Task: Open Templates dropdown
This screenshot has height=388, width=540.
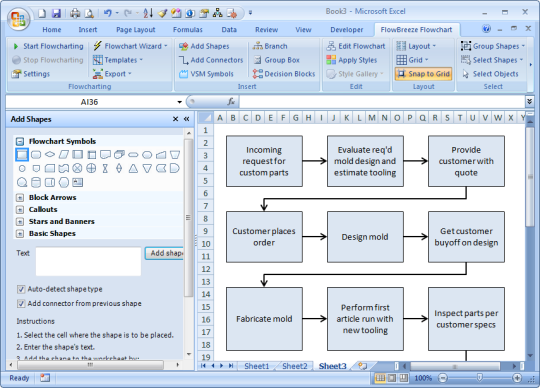Action: coord(117,60)
